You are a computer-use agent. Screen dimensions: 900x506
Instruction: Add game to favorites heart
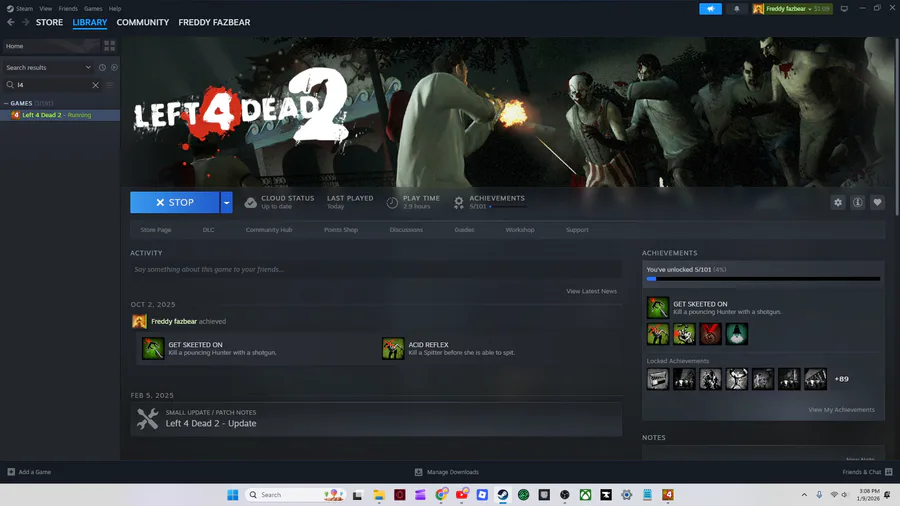point(877,203)
